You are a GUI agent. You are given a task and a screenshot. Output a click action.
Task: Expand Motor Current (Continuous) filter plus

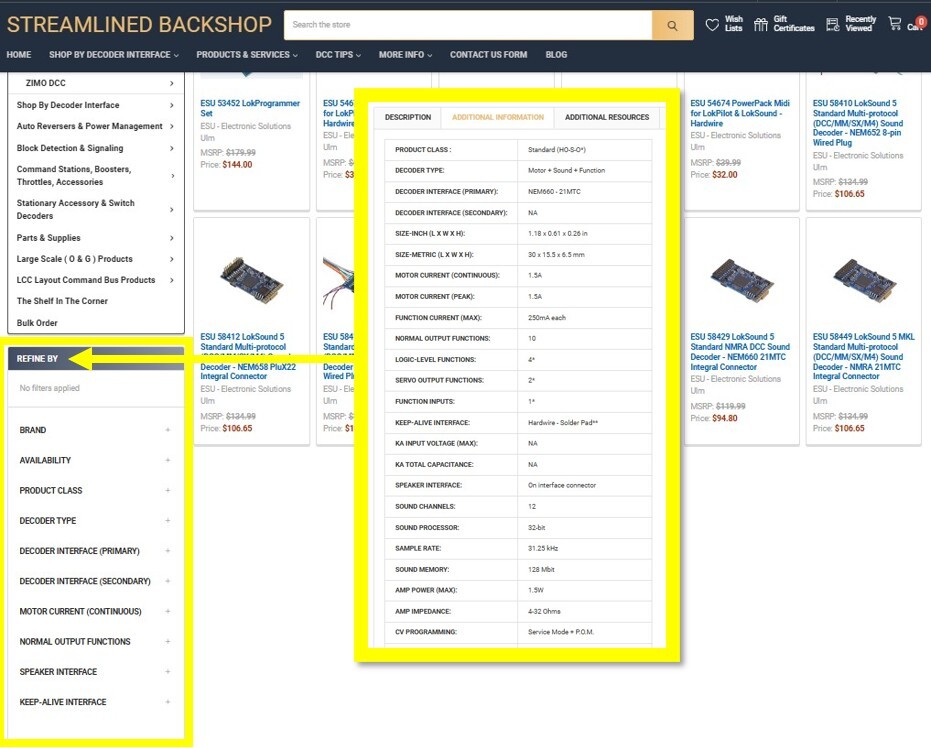click(168, 611)
